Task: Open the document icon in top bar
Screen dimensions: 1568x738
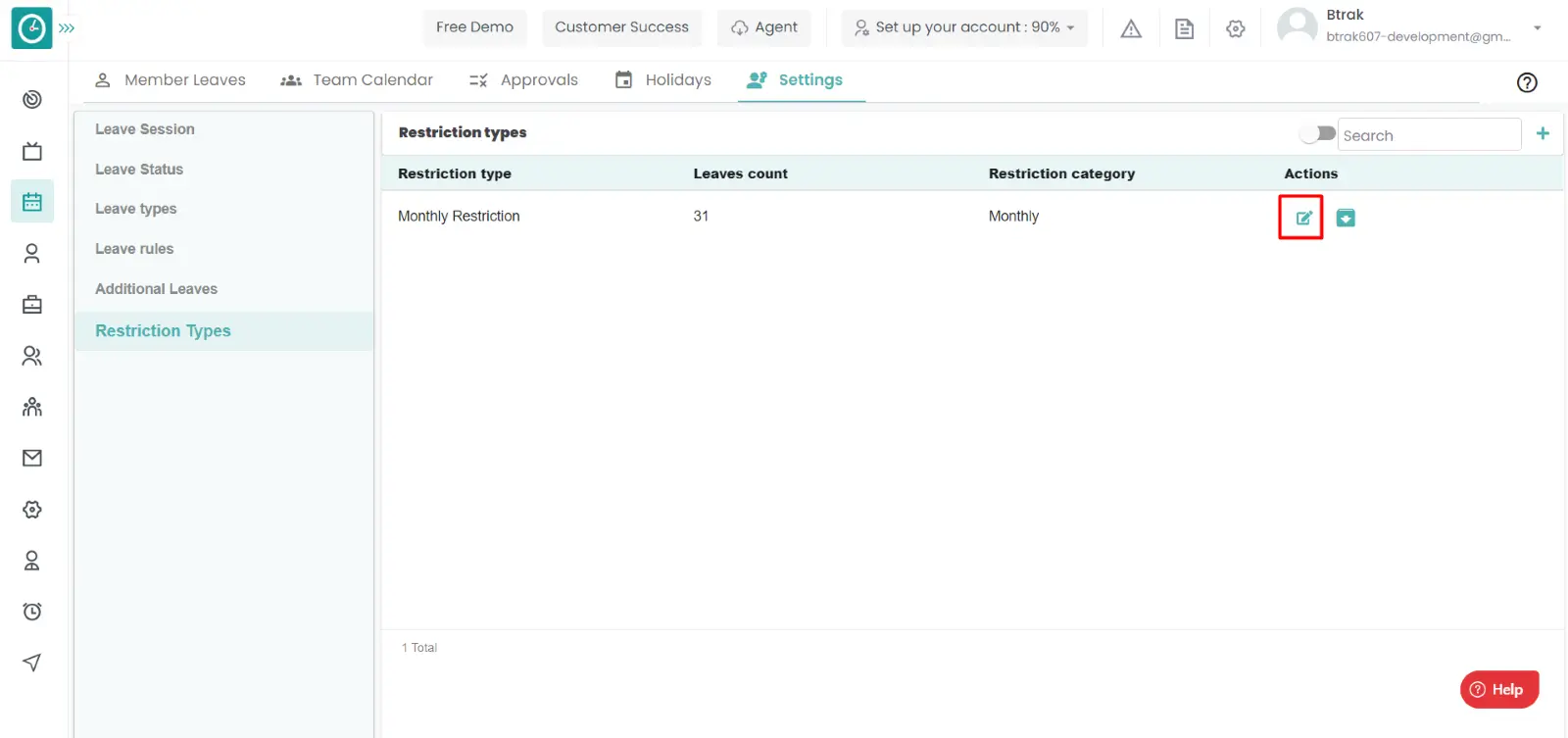Action: click(x=1184, y=28)
